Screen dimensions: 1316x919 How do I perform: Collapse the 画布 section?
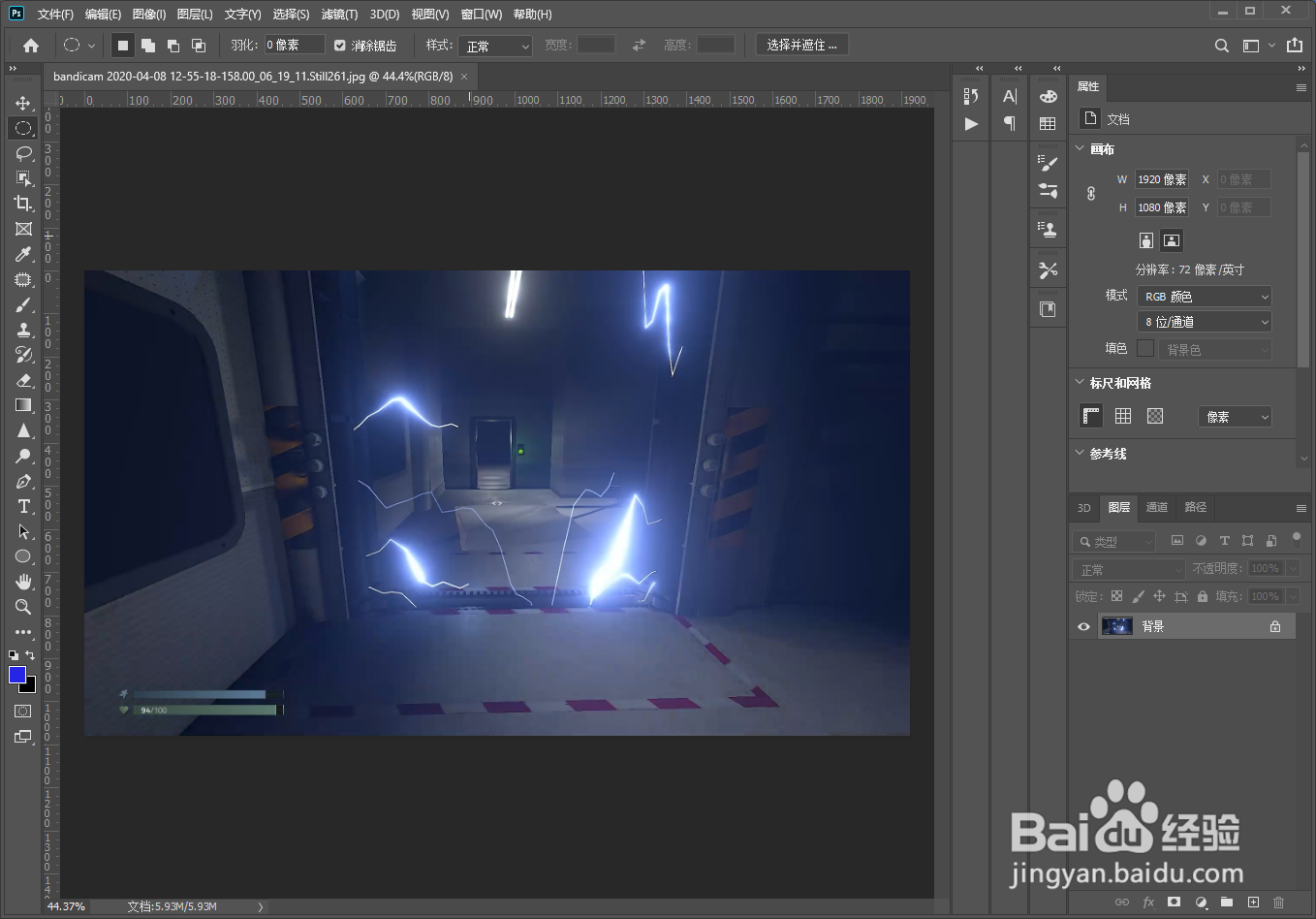click(x=1081, y=148)
